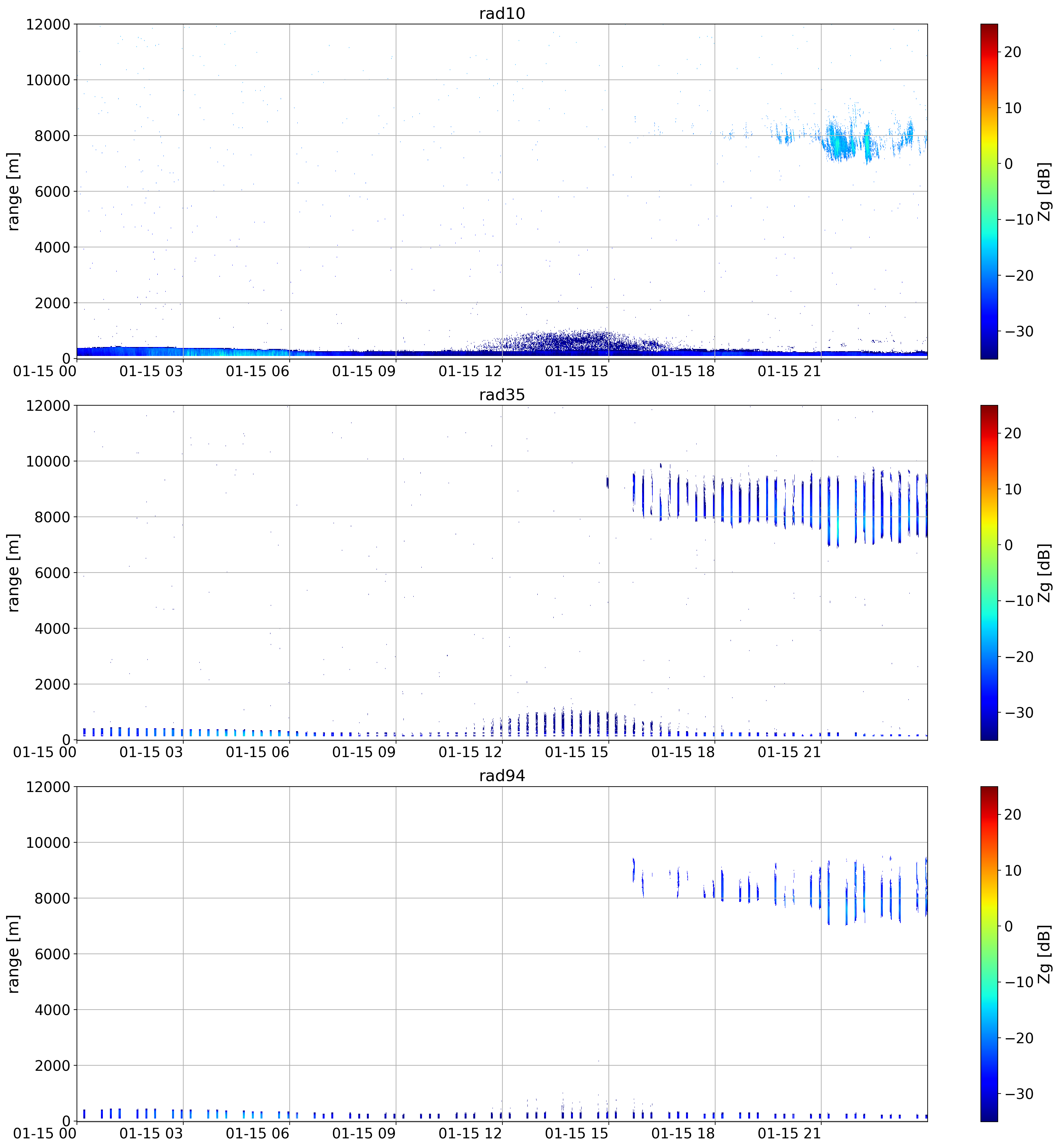The image size is (1059, 1148).
Task: Click the 12000 range tick in rad94
Action: [48, 786]
